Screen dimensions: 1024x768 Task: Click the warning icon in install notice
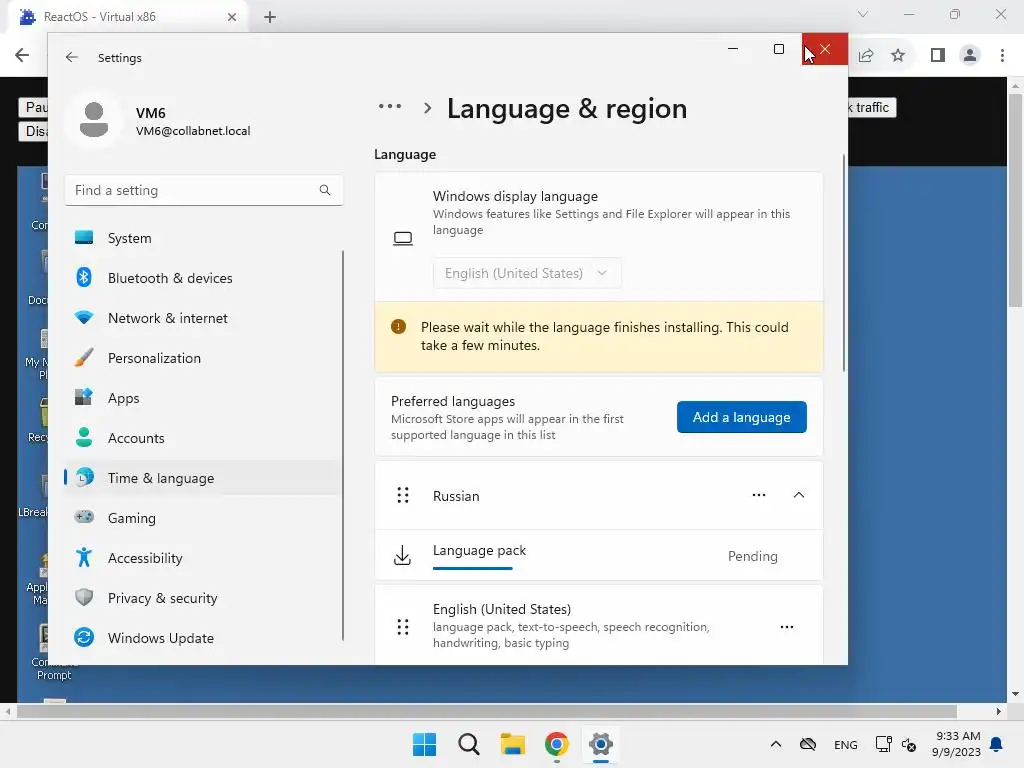coord(398,327)
